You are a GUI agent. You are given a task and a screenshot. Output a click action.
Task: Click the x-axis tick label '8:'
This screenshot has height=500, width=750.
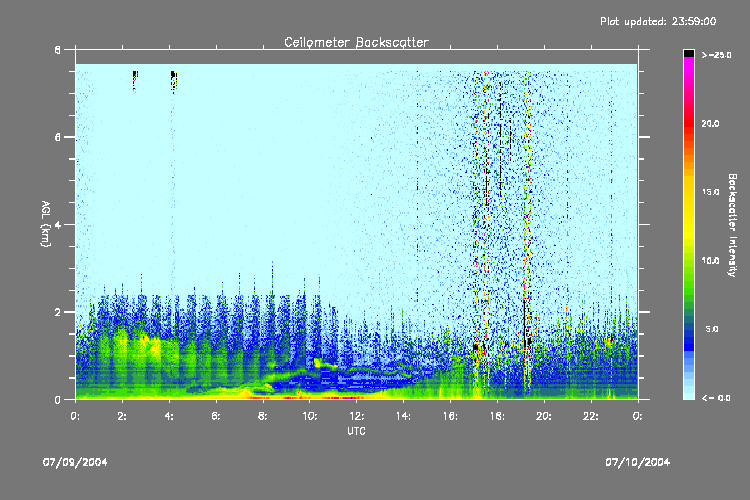click(x=263, y=416)
